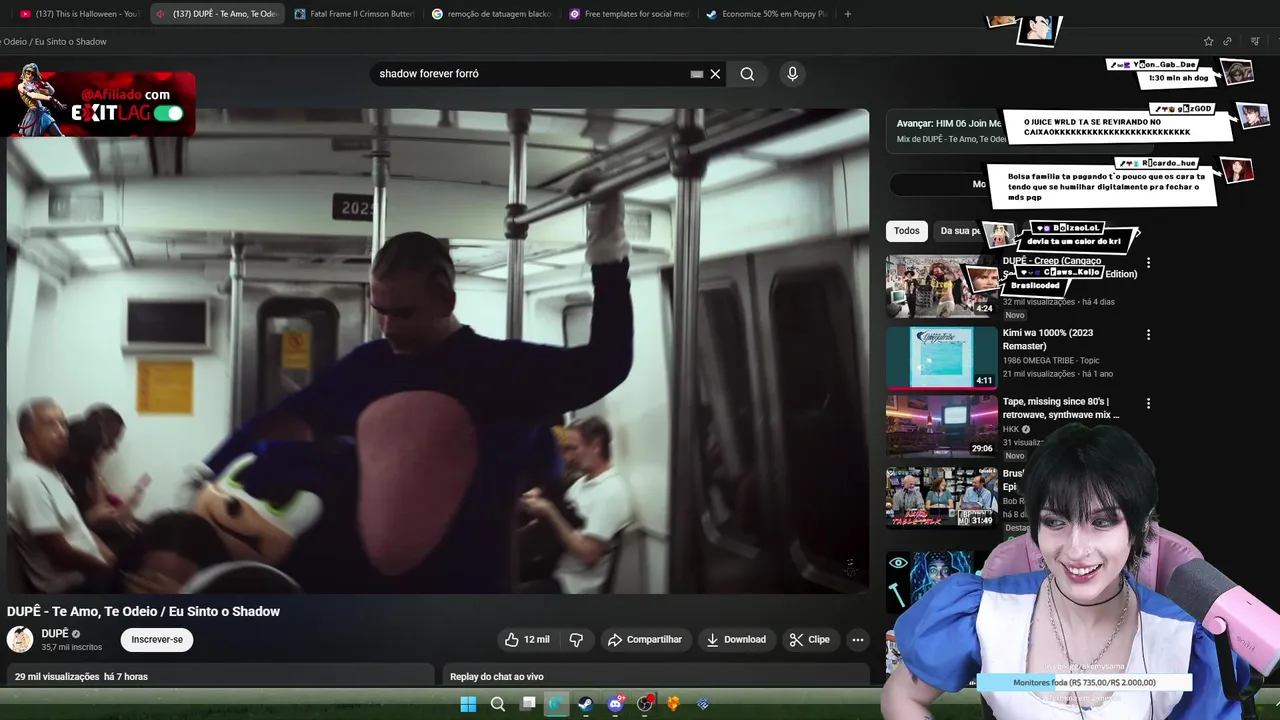This screenshot has height=720, width=1280.
Task: Click the YouTube search magnifier icon
Action: 747,74
